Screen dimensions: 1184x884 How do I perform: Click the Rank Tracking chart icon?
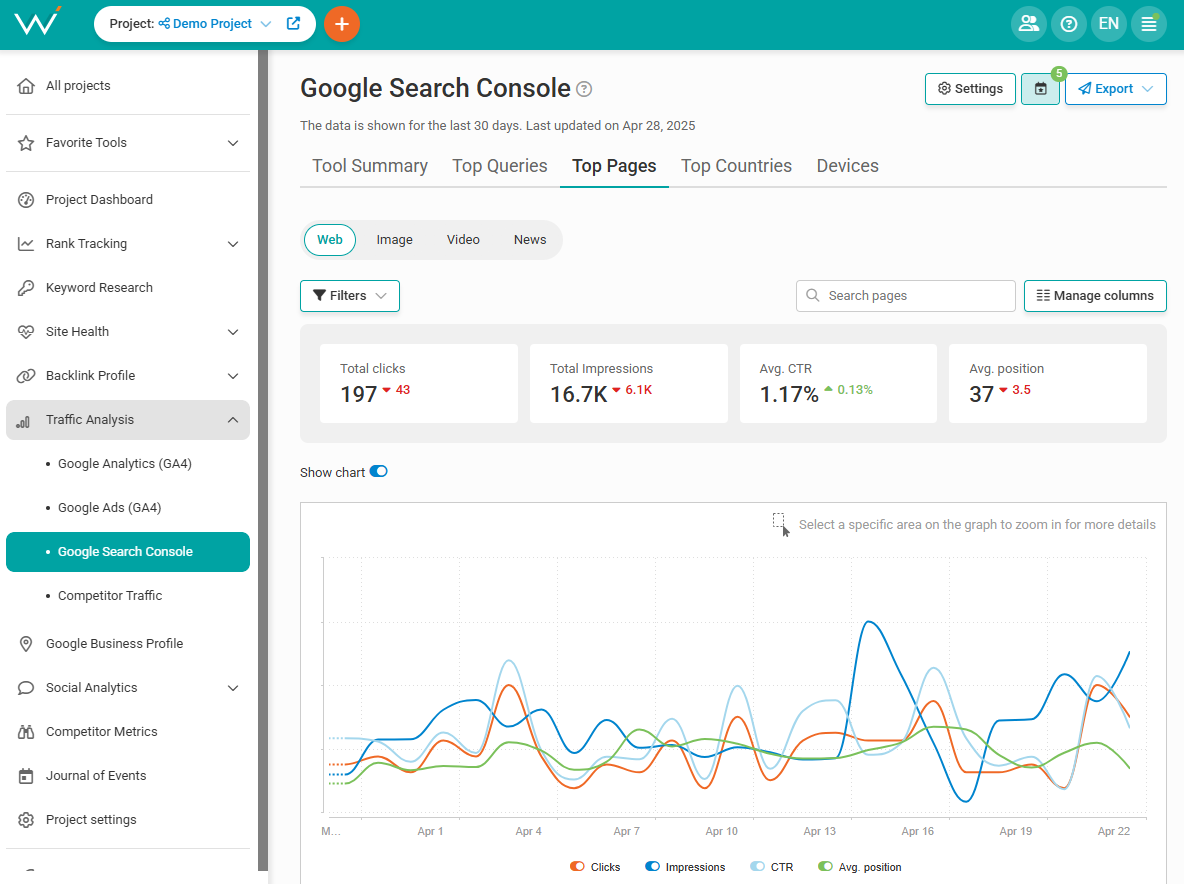pyautogui.click(x=26, y=244)
